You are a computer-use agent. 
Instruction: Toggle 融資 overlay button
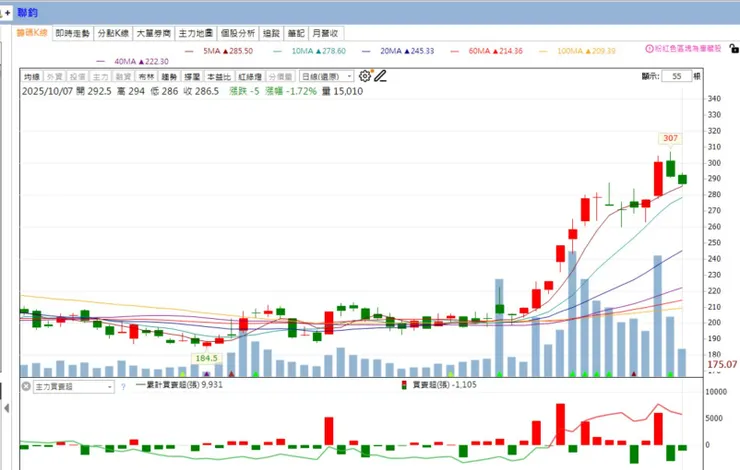(123, 76)
